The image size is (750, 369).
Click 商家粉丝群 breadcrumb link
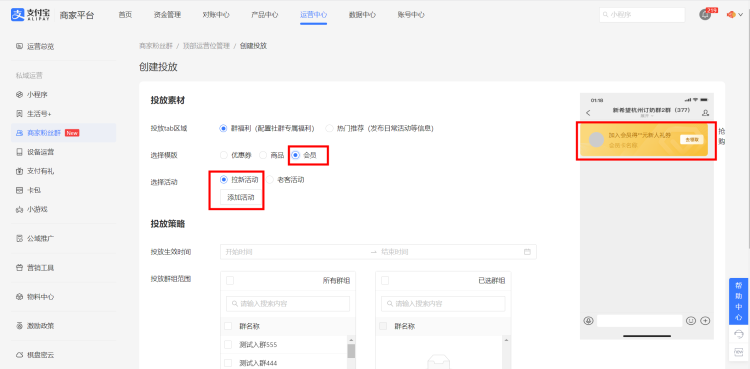click(x=156, y=46)
